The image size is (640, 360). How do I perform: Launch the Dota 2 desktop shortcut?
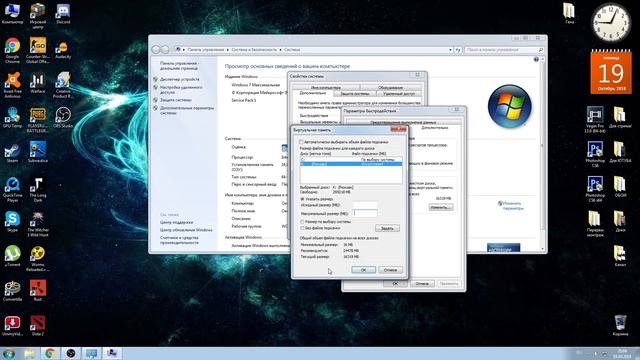pos(38,325)
